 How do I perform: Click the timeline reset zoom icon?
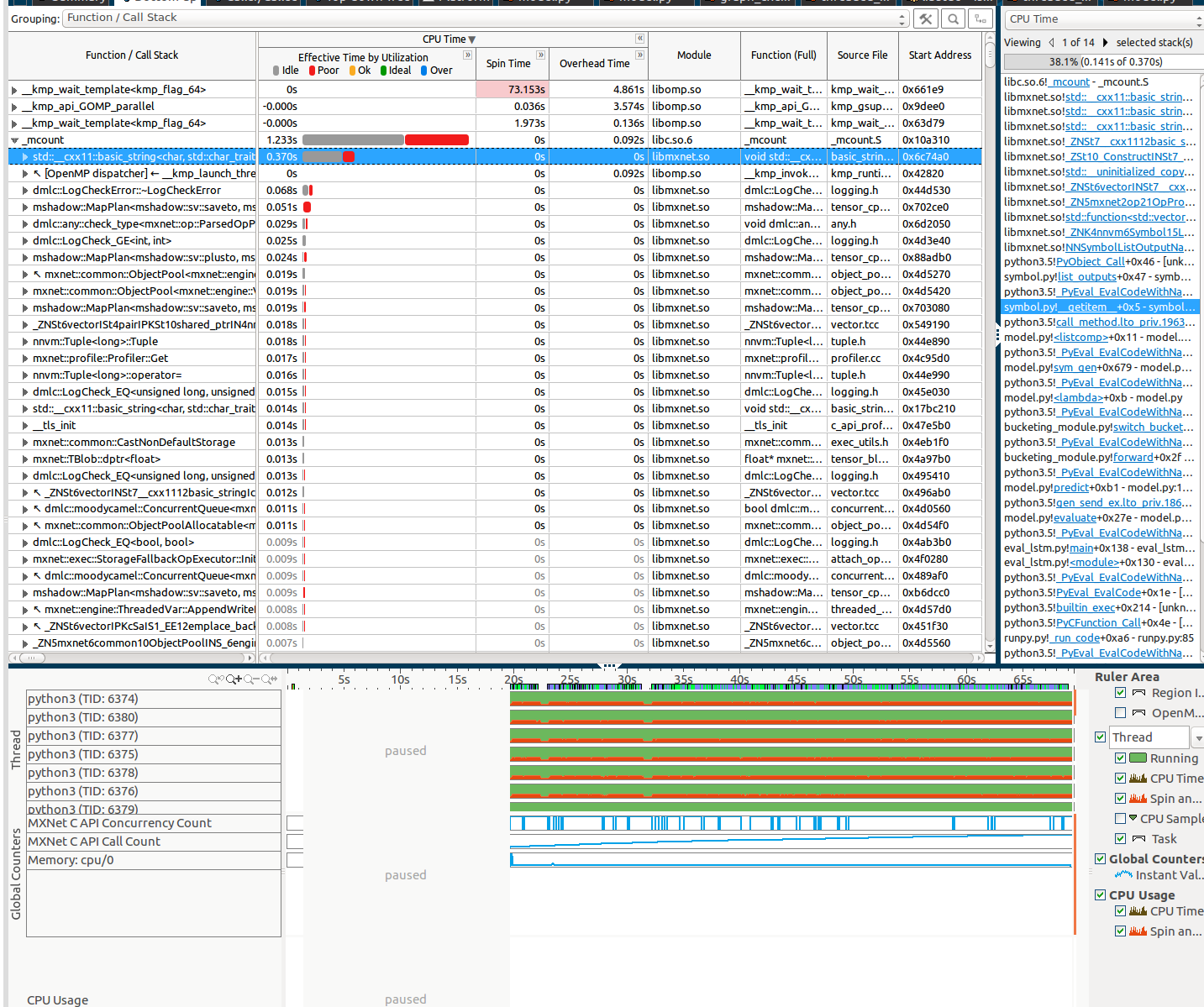(x=269, y=679)
